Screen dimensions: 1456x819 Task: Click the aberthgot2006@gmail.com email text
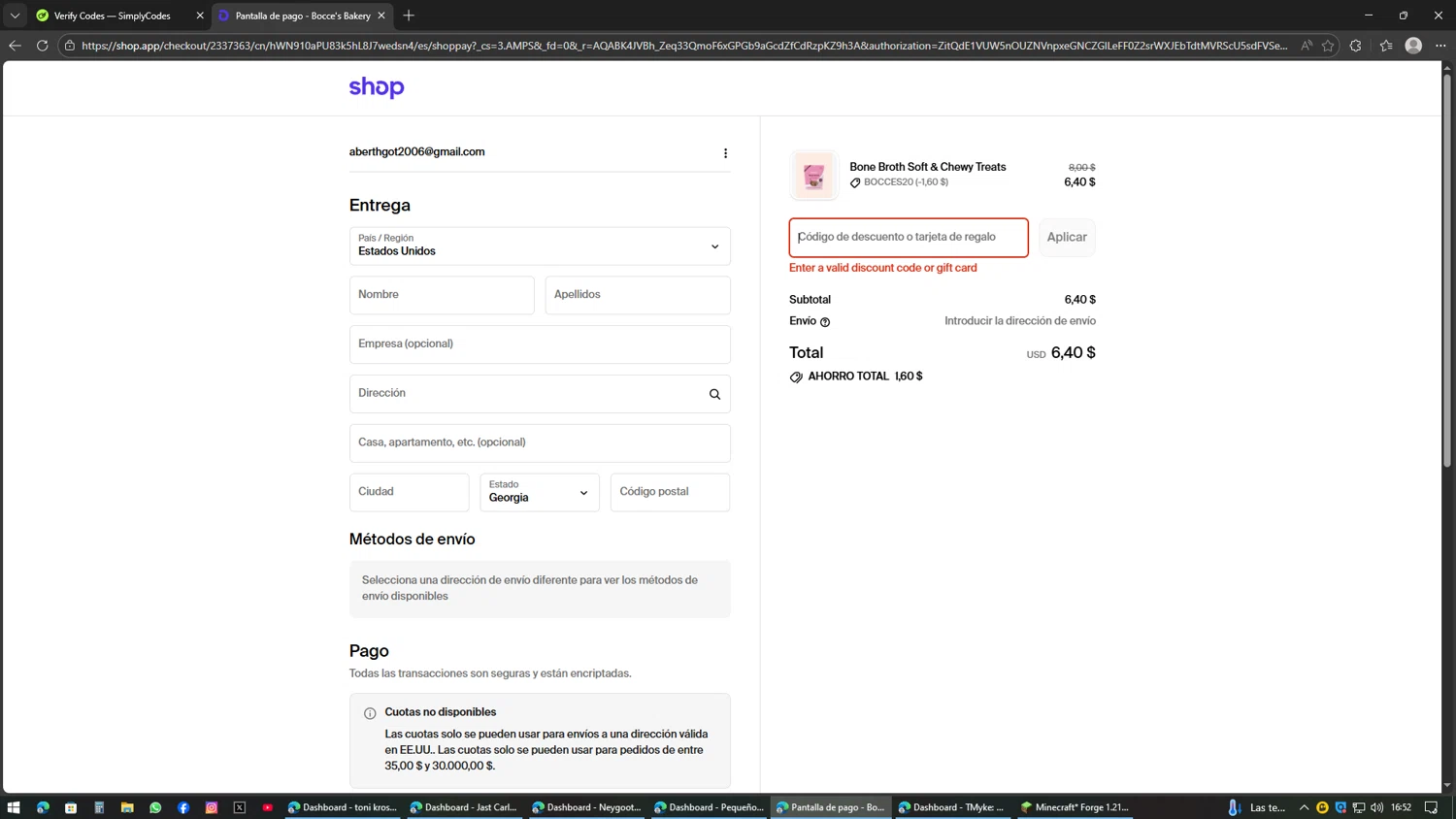pyautogui.click(x=416, y=152)
